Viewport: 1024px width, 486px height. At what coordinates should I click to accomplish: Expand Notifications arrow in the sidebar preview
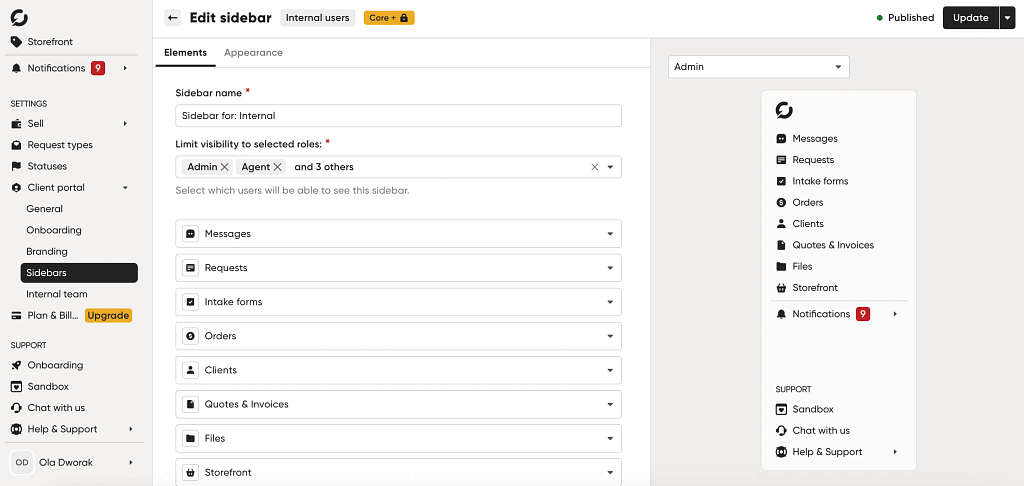[895, 314]
